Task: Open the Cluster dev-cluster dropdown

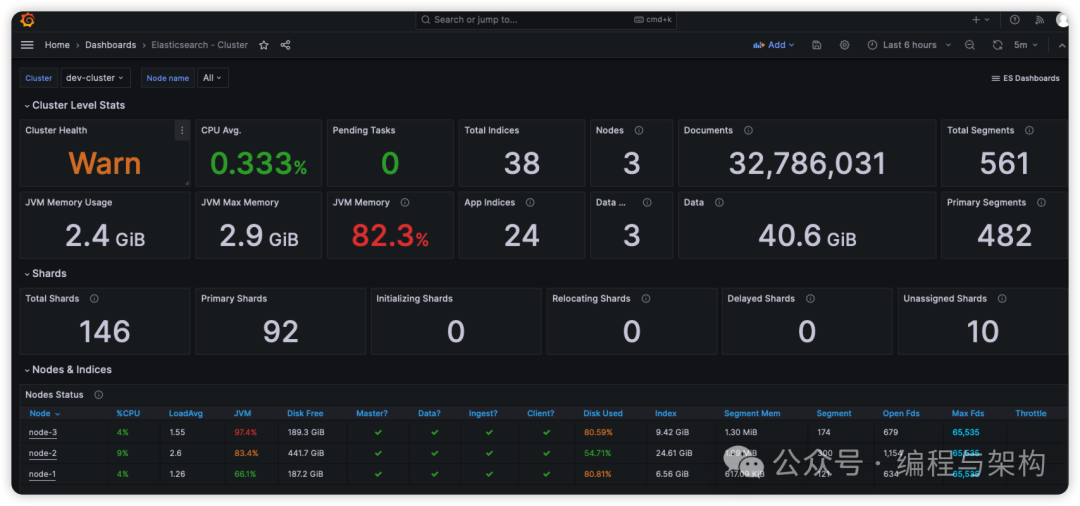Action: pyautogui.click(x=95, y=78)
